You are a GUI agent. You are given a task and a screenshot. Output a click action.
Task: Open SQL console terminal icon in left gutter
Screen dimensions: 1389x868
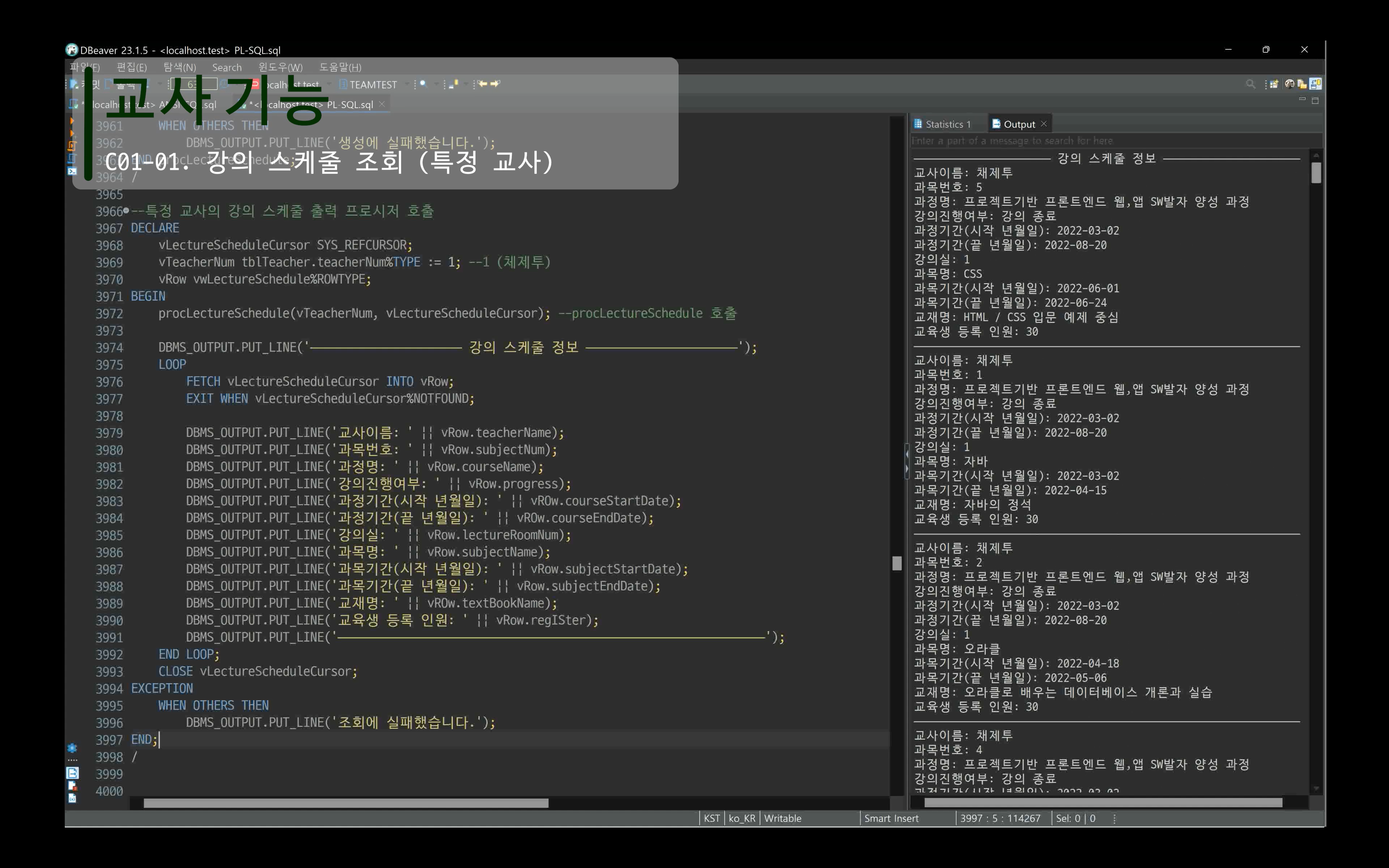72,171
